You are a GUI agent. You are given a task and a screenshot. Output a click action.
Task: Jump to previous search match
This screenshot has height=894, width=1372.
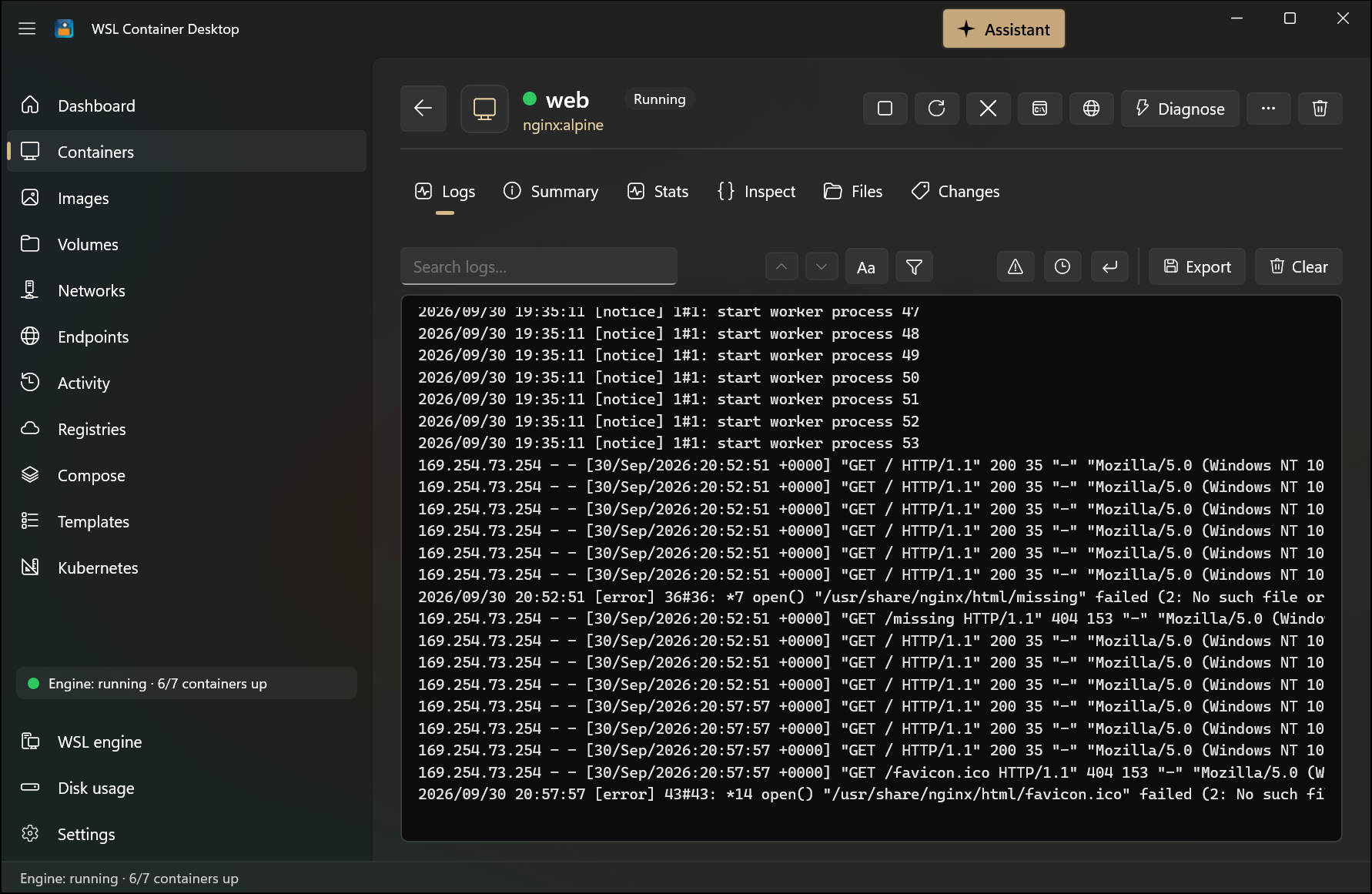click(781, 266)
